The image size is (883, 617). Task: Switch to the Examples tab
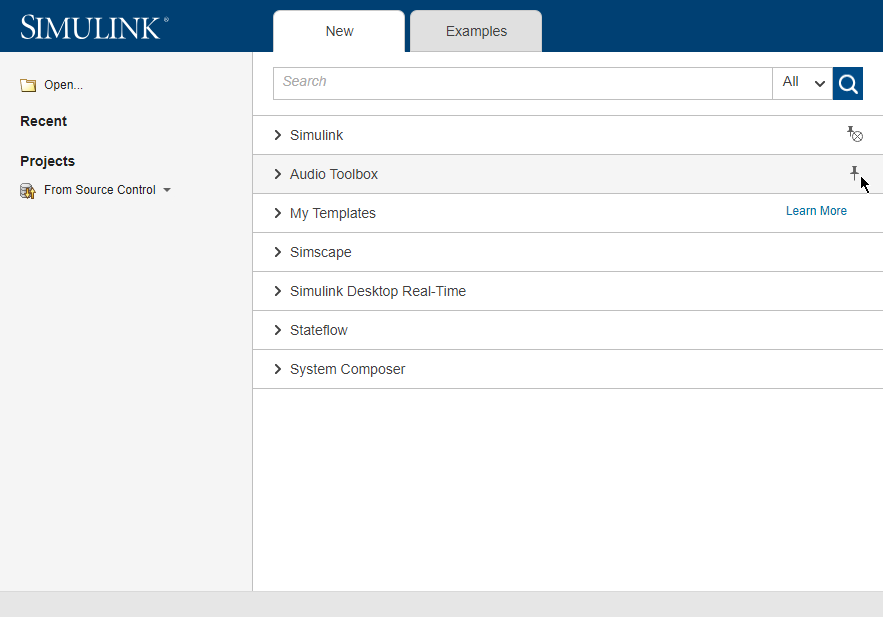pyautogui.click(x=475, y=31)
